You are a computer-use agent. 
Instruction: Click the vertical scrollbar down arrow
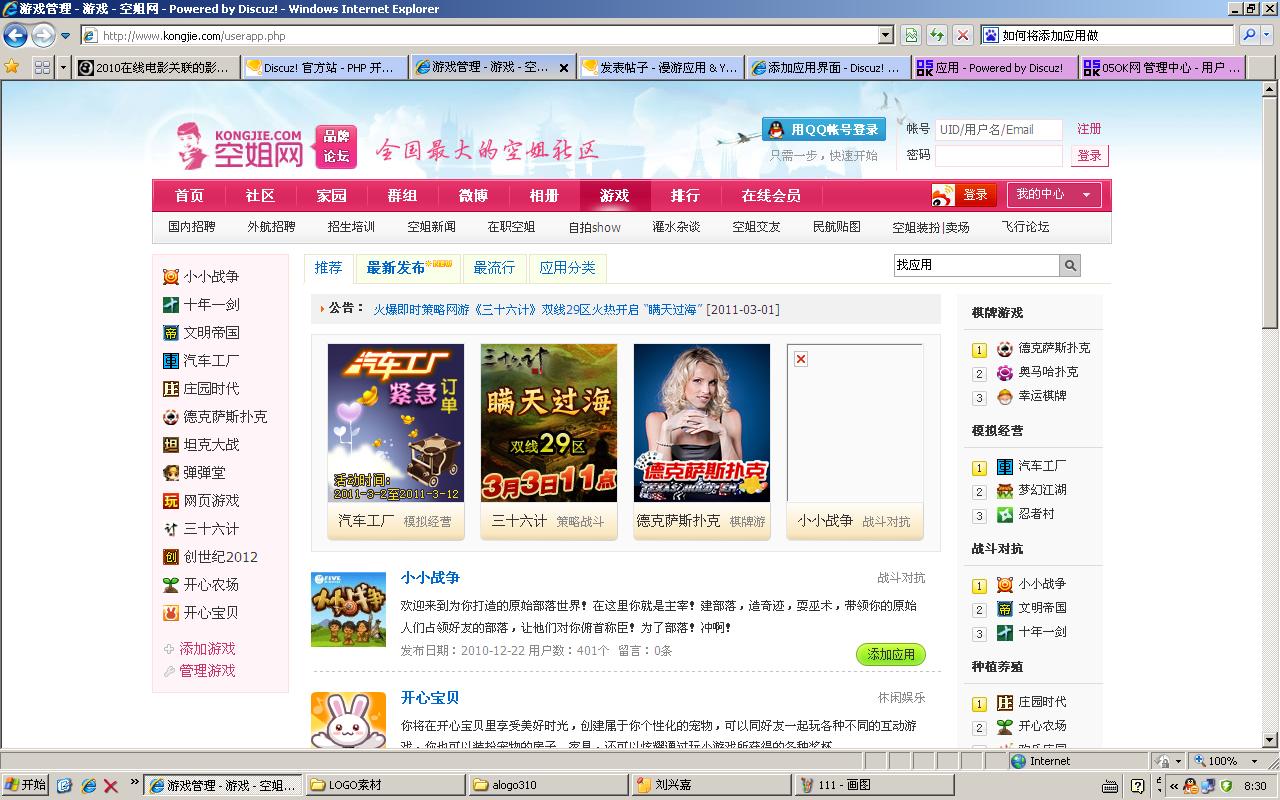point(1270,741)
